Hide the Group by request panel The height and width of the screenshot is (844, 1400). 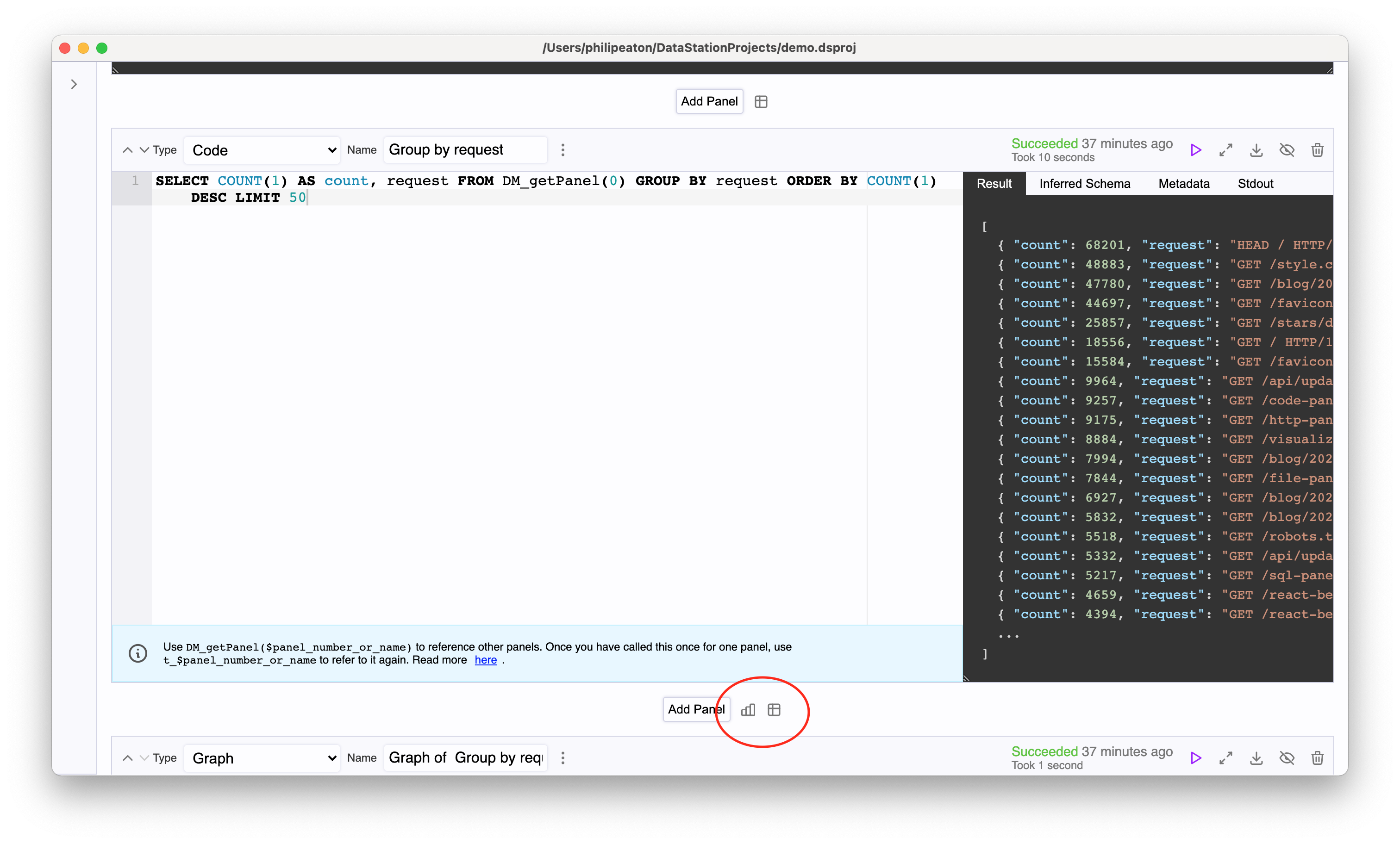1287,150
